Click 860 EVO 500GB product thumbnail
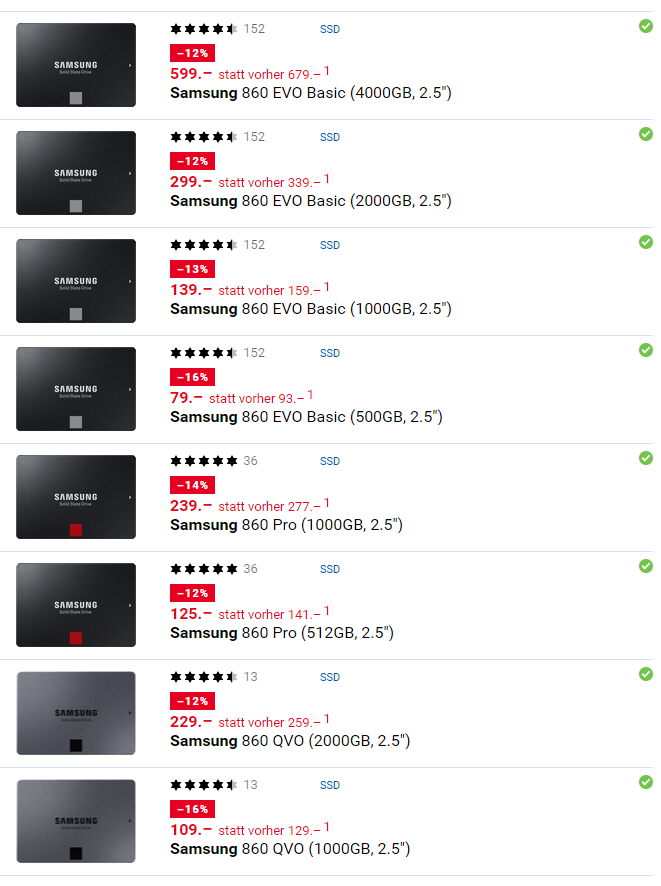Screen dimensions: 661x886 point(76,389)
